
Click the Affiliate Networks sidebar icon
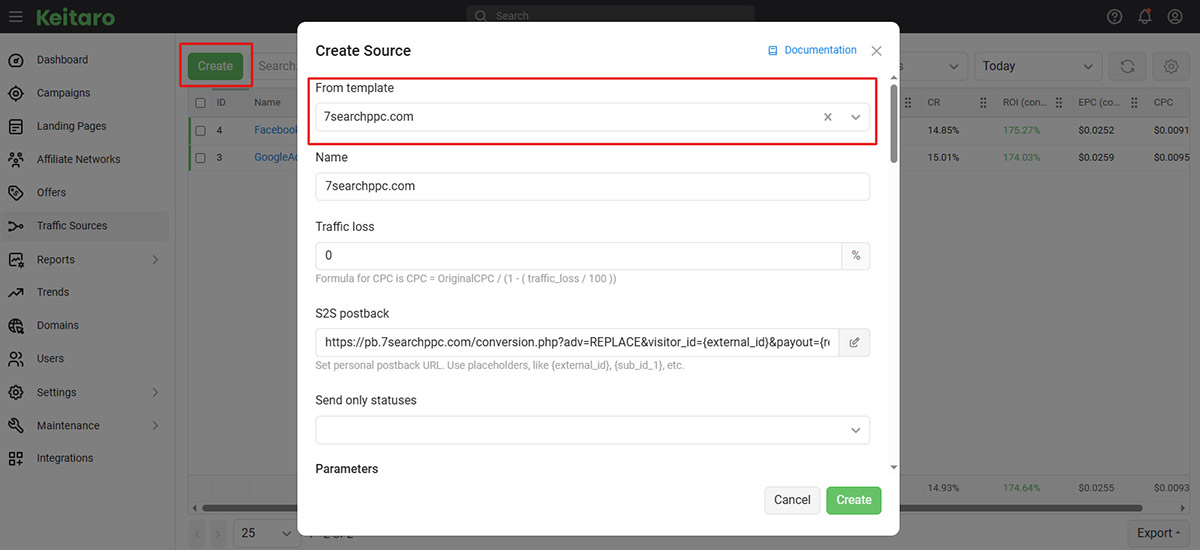click(16, 159)
